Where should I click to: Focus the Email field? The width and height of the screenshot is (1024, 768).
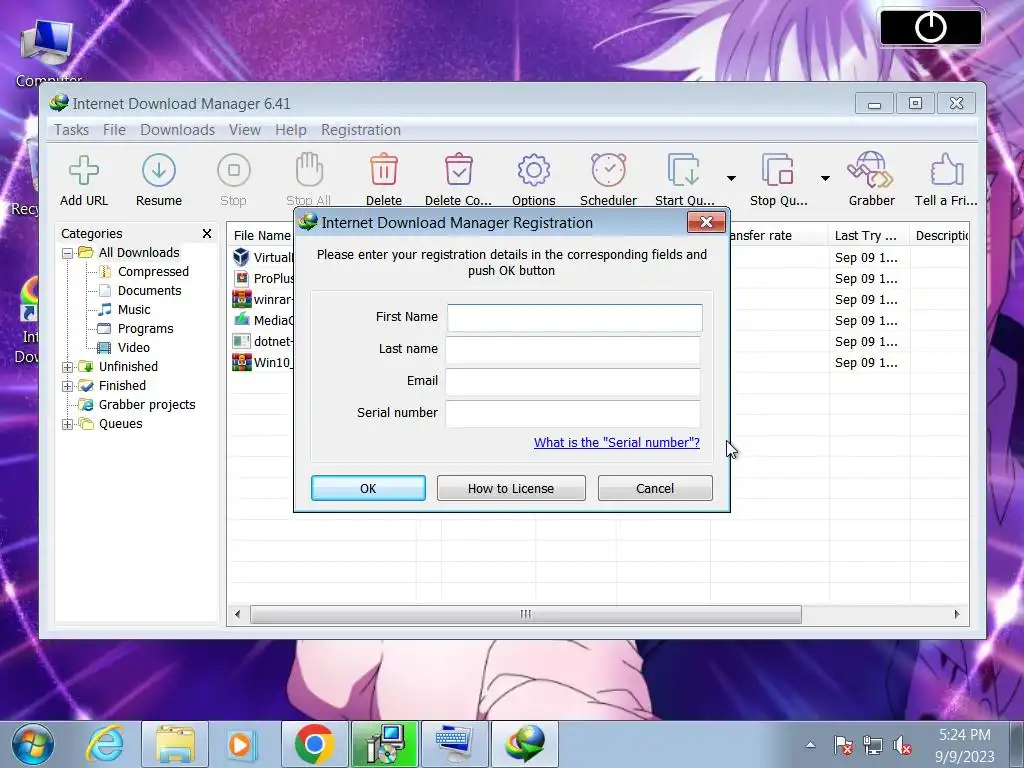pos(573,381)
